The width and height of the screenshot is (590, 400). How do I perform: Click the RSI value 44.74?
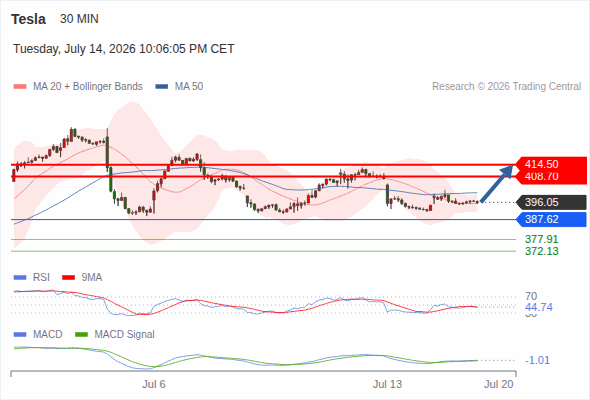(539, 307)
